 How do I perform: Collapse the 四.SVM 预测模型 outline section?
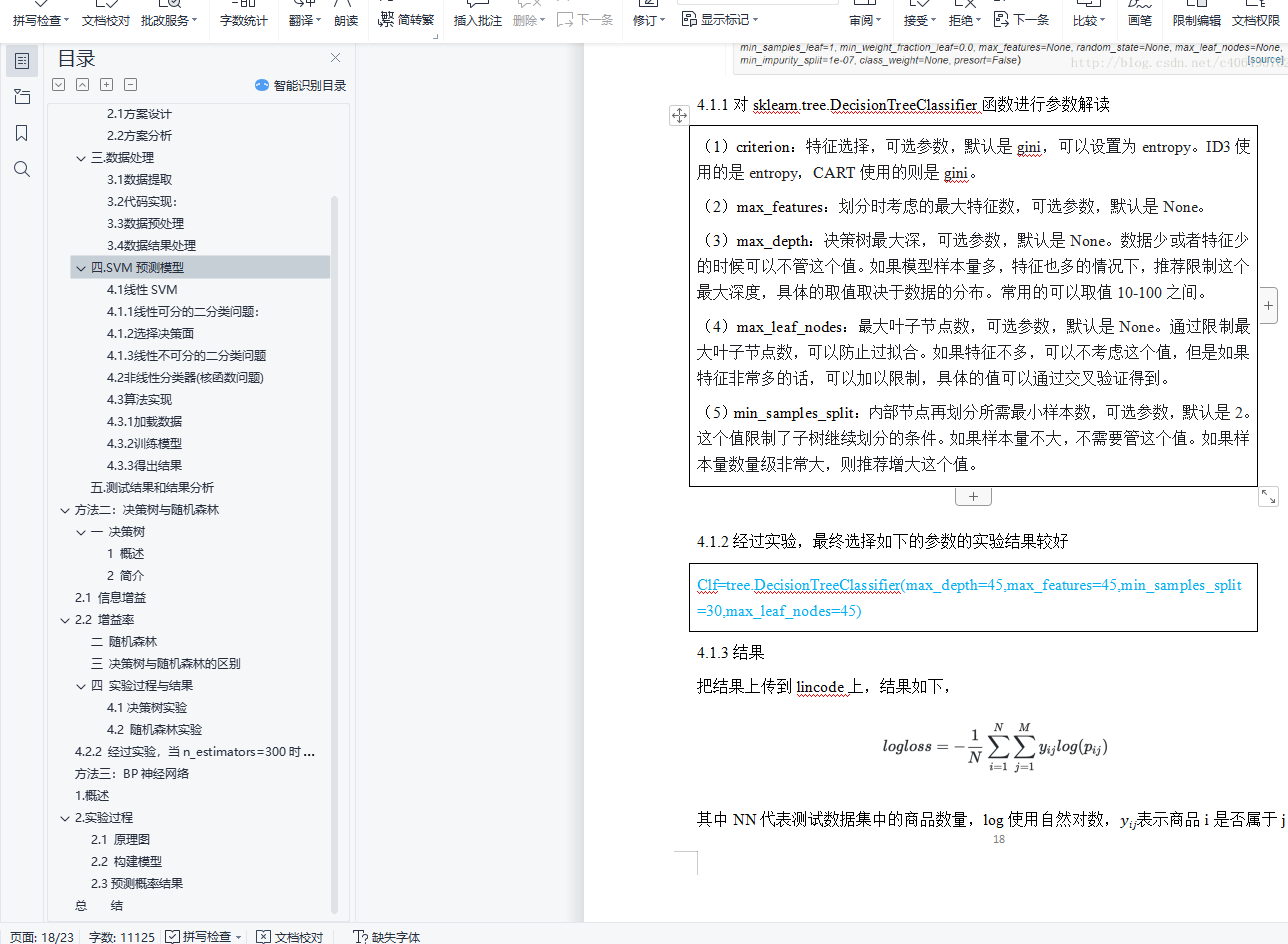tap(81, 268)
